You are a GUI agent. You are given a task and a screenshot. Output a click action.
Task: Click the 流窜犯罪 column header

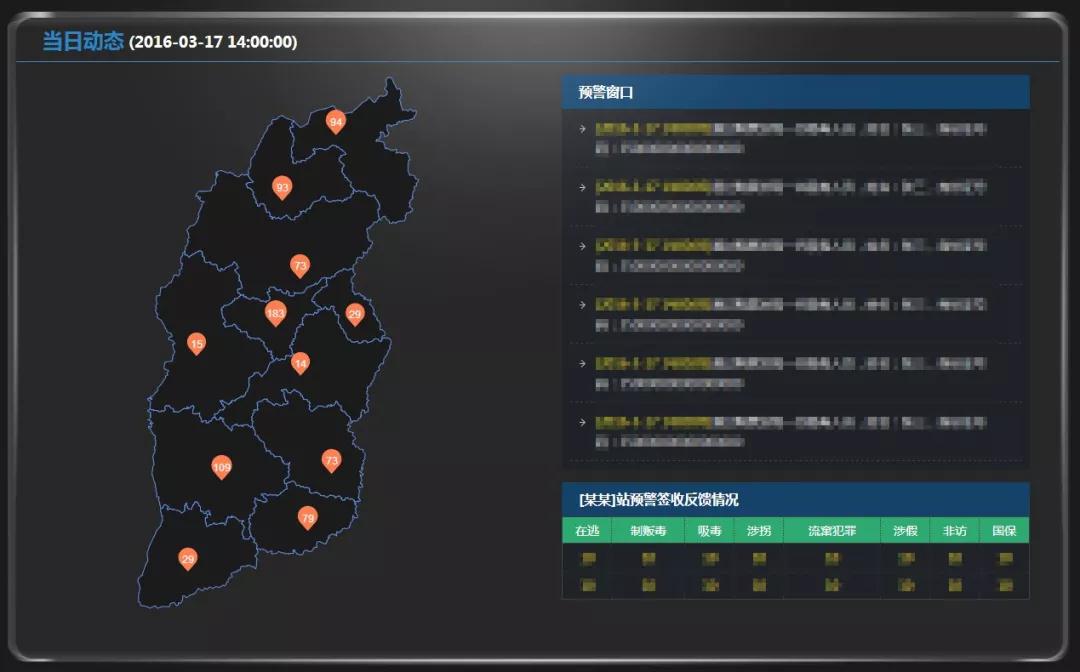click(x=832, y=531)
